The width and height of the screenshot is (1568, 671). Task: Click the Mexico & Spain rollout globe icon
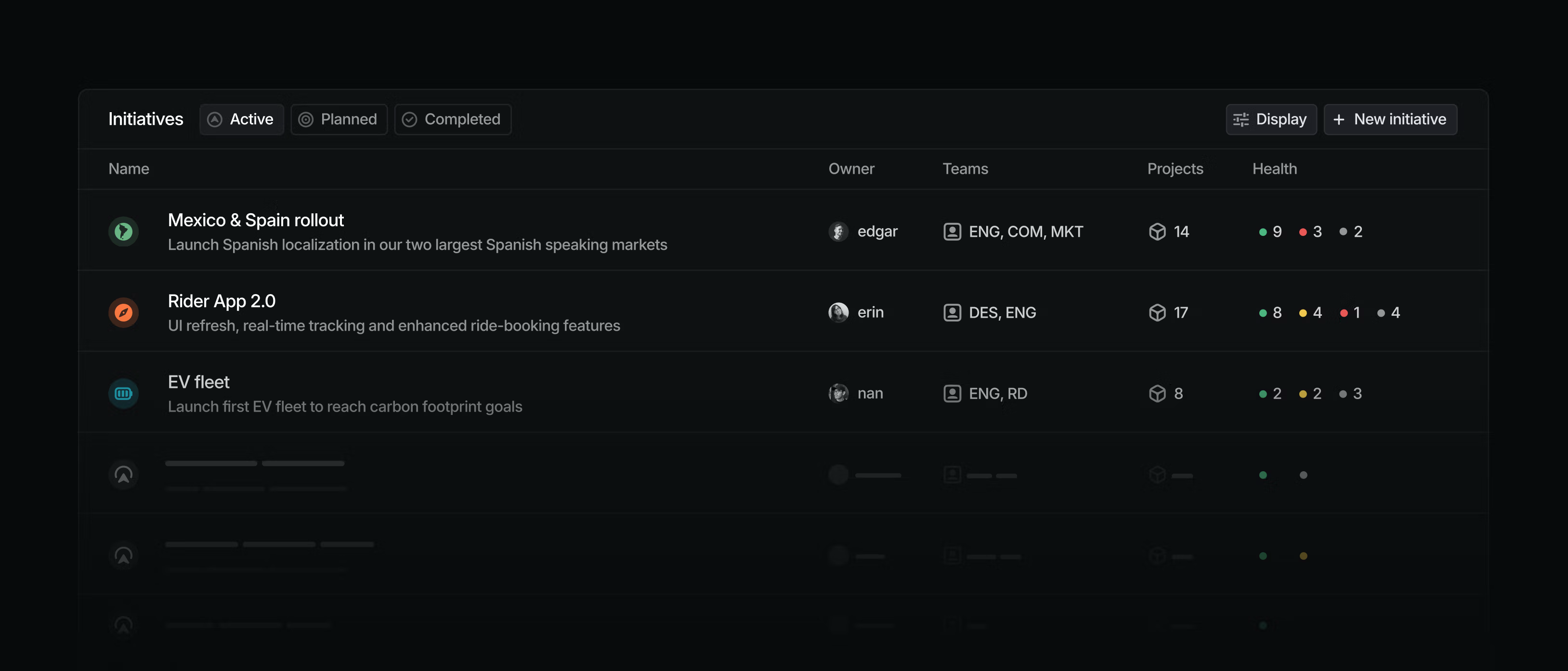(x=124, y=232)
